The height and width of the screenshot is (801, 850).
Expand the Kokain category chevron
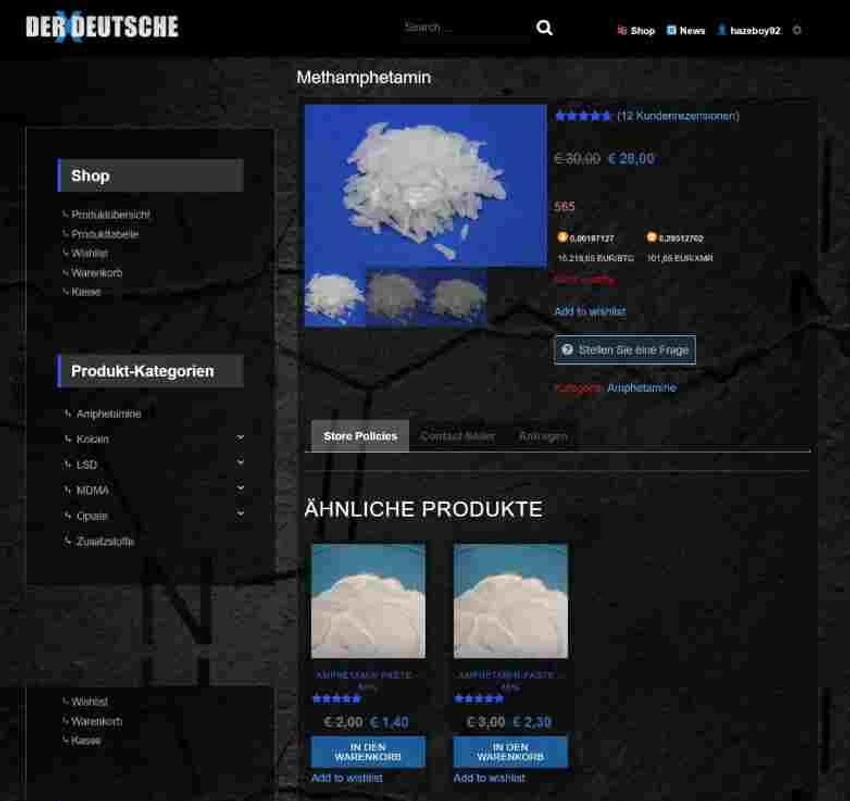[x=240, y=437]
